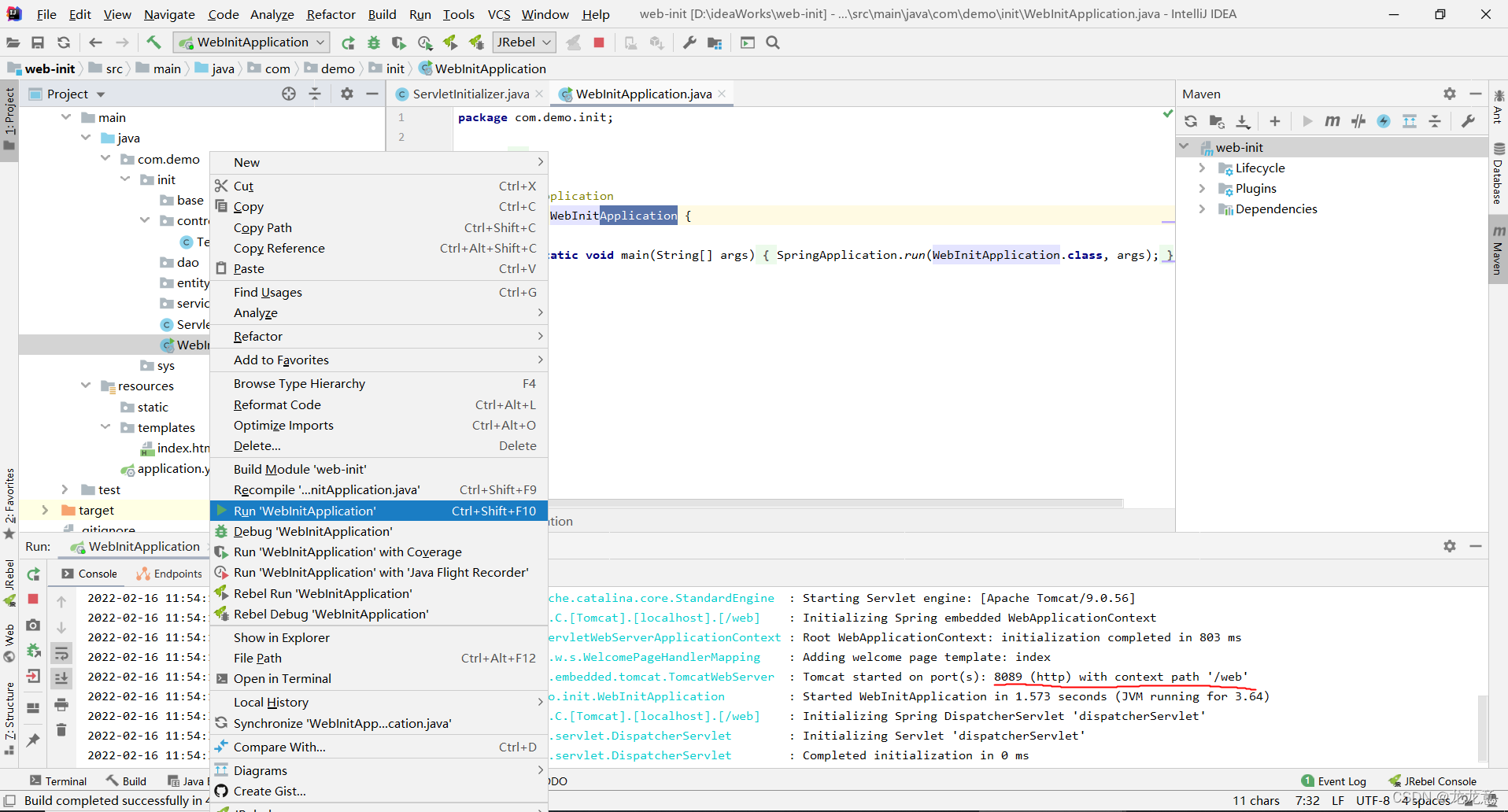Click the green Debug bug toolbar icon
This screenshot has width=1508, height=812.
click(374, 42)
